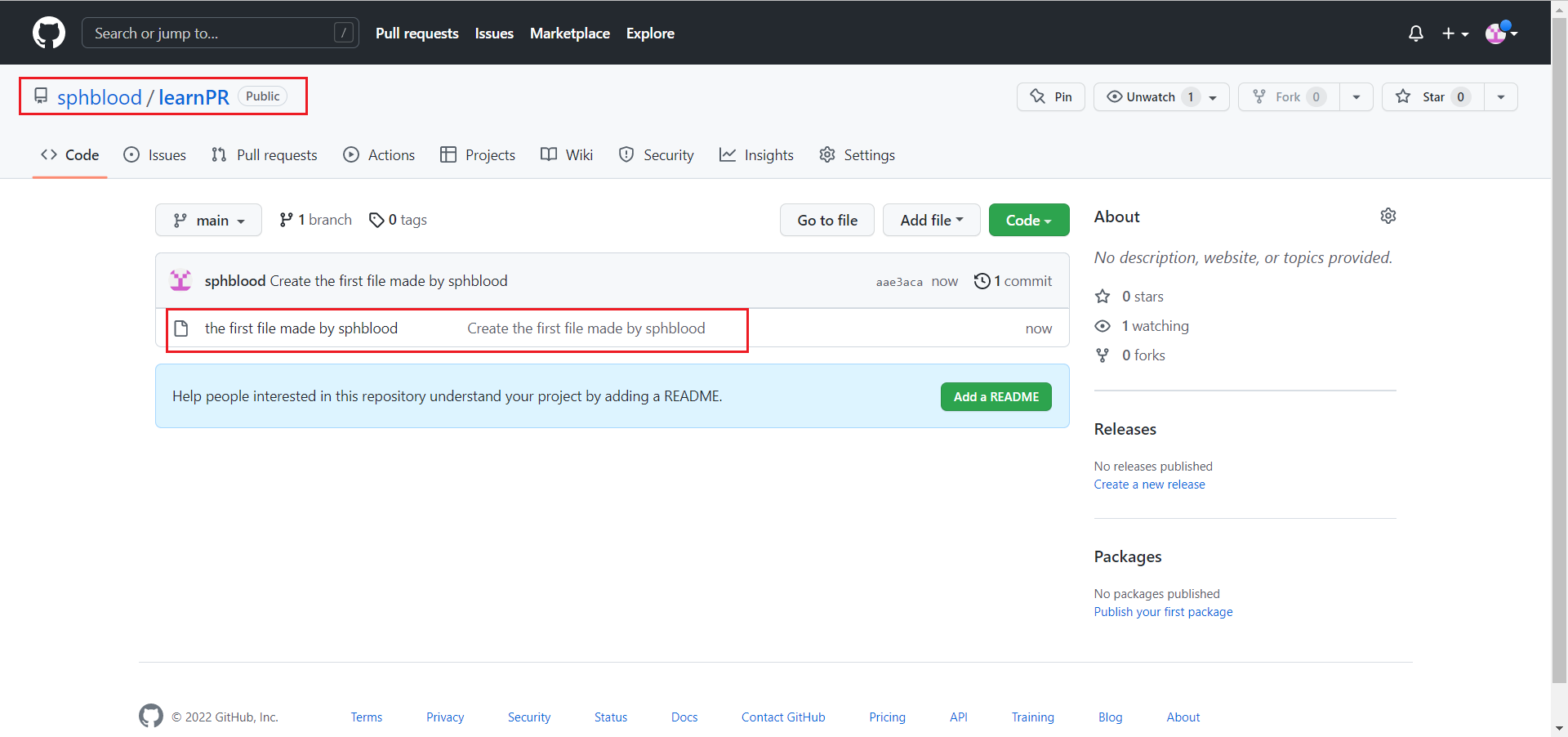Click Publish your first package link

pos(1163,612)
